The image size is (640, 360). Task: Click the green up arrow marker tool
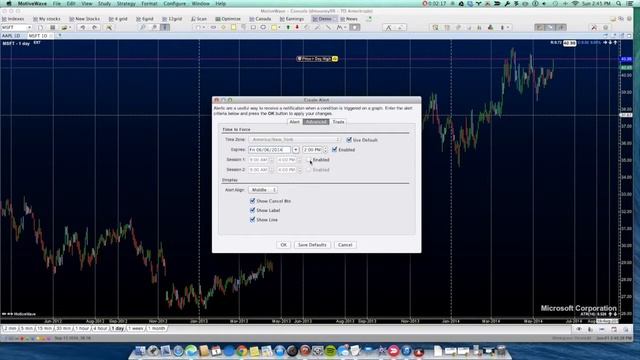coord(288,27)
